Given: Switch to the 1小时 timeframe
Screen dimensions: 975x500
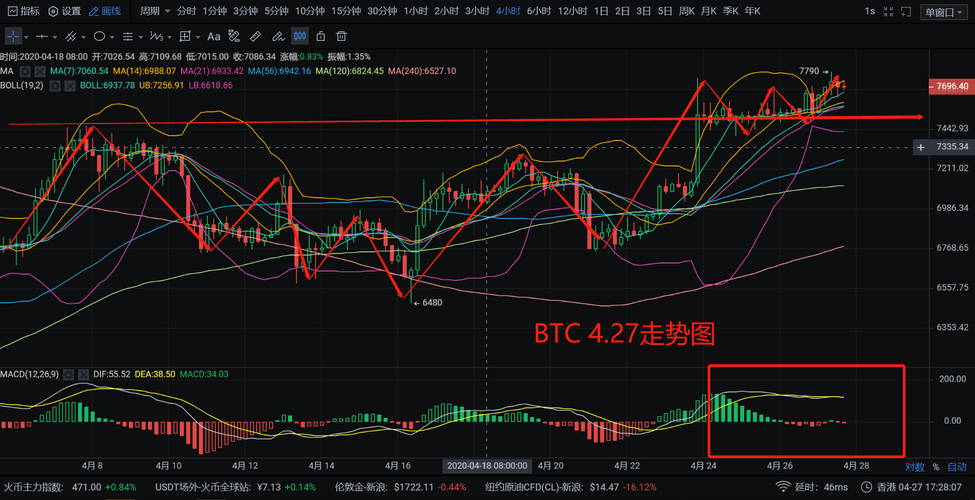Looking at the screenshot, I should (x=415, y=11).
